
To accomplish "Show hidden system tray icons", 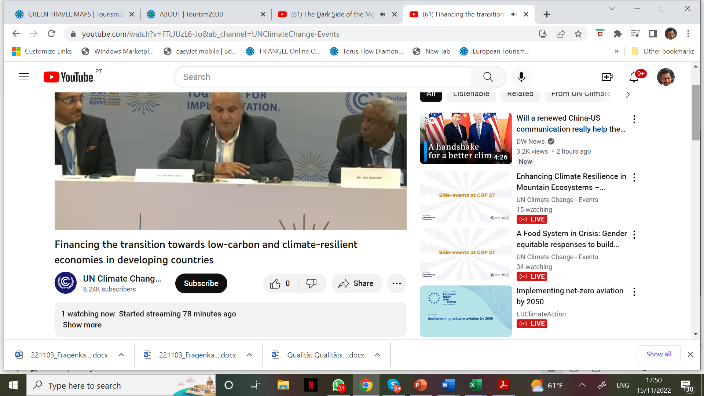I will [582, 385].
